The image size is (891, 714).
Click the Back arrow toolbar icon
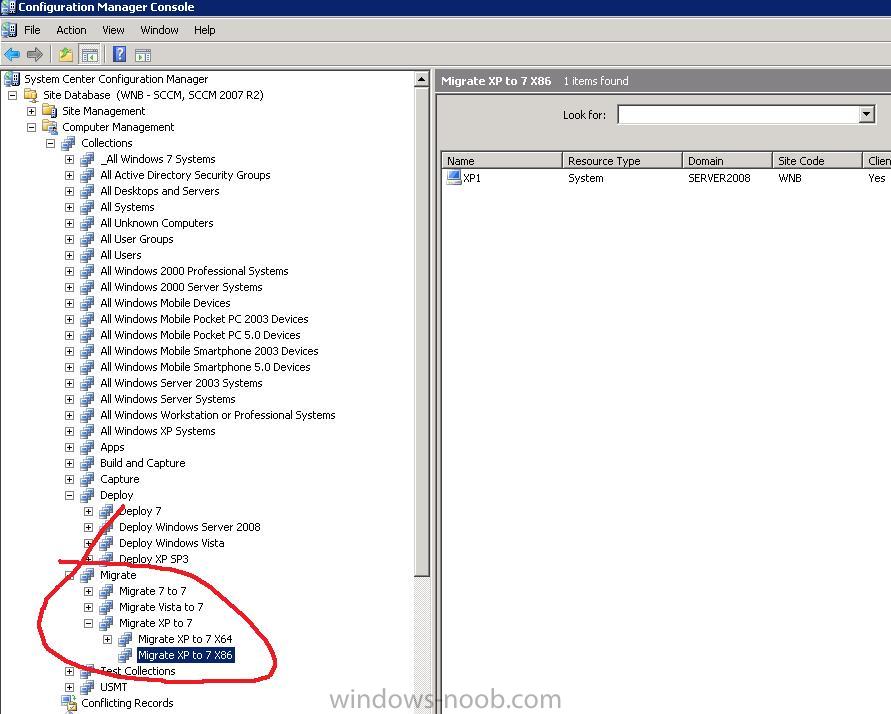(12, 55)
